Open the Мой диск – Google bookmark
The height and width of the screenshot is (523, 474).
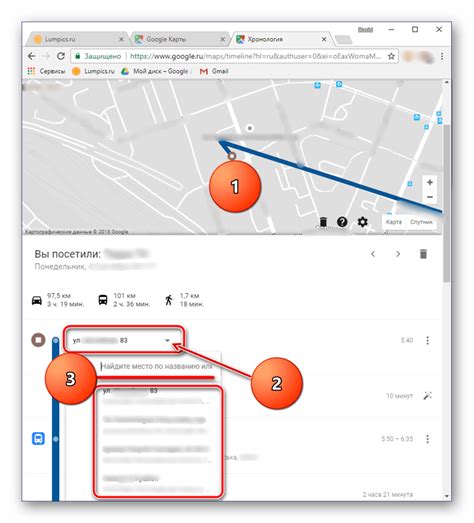pyautogui.click(x=156, y=71)
